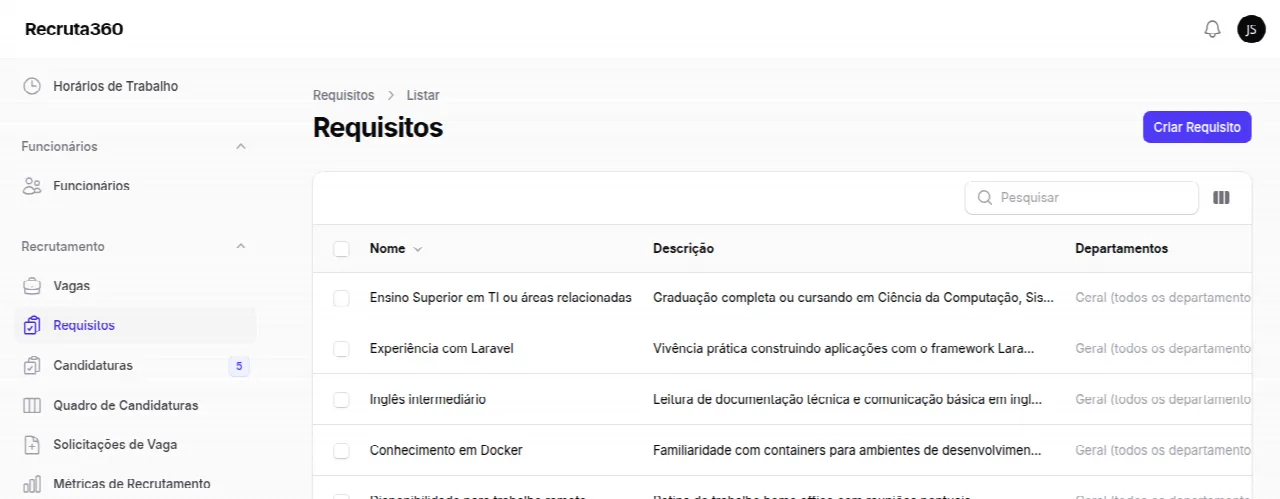Open the Ensino Superior em TI requirement
Image resolution: width=1280 pixels, height=499 pixels.
pos(501,298)
